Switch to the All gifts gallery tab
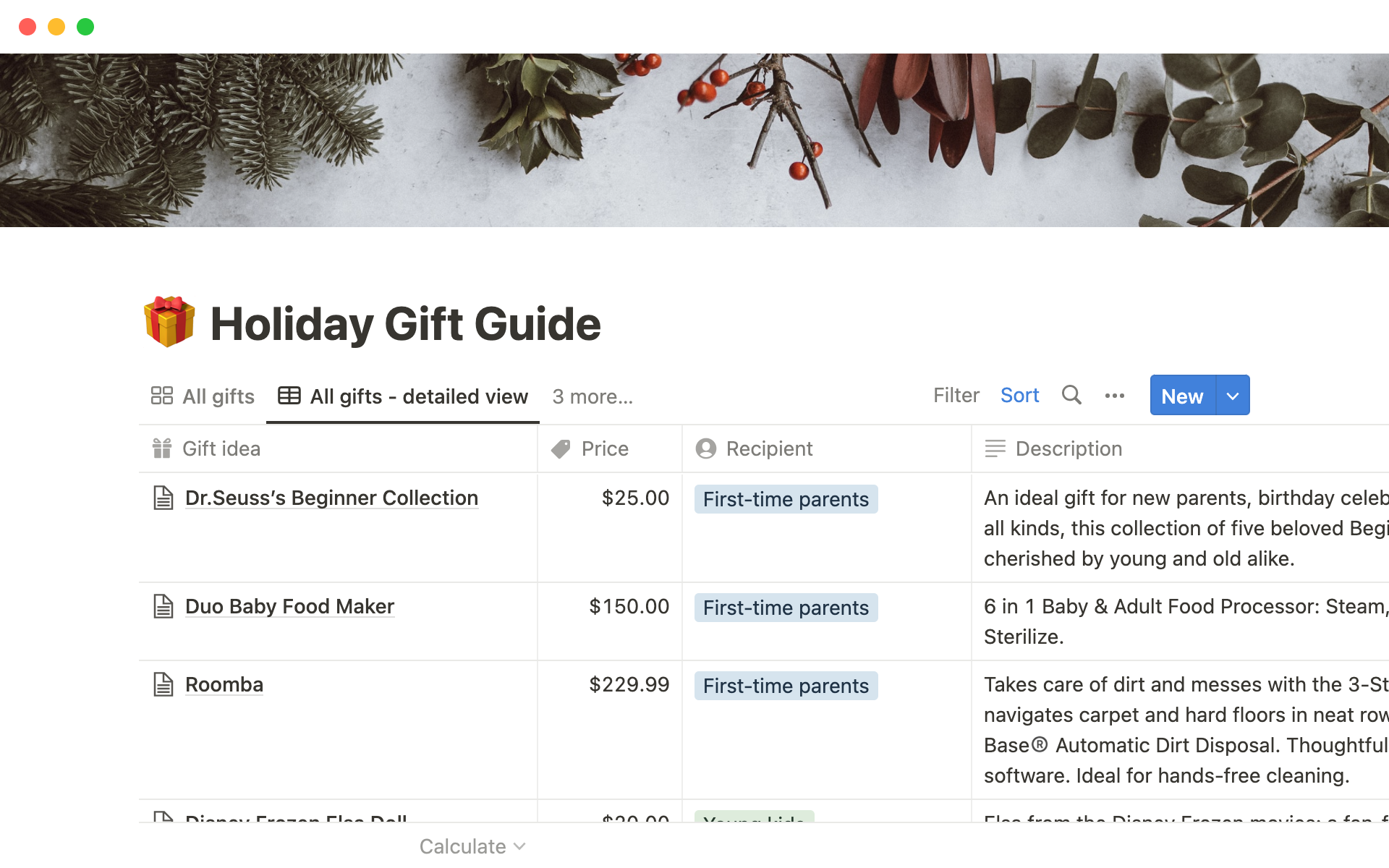The image size is (1389, 868). (203, 396)
